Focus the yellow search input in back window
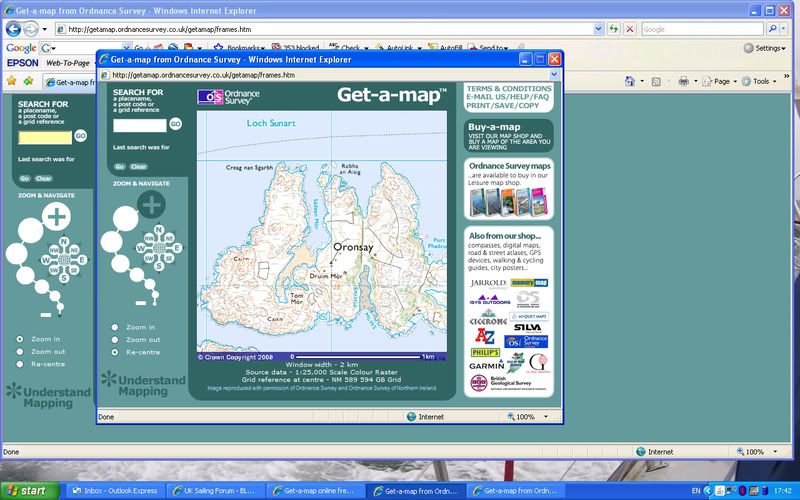The image size is (800, 500). pos(45,137)
